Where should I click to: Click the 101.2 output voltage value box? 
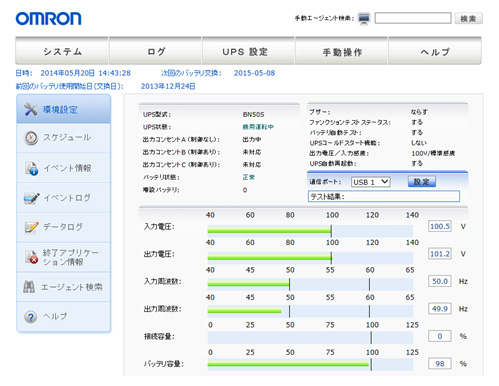click(440, 254)
